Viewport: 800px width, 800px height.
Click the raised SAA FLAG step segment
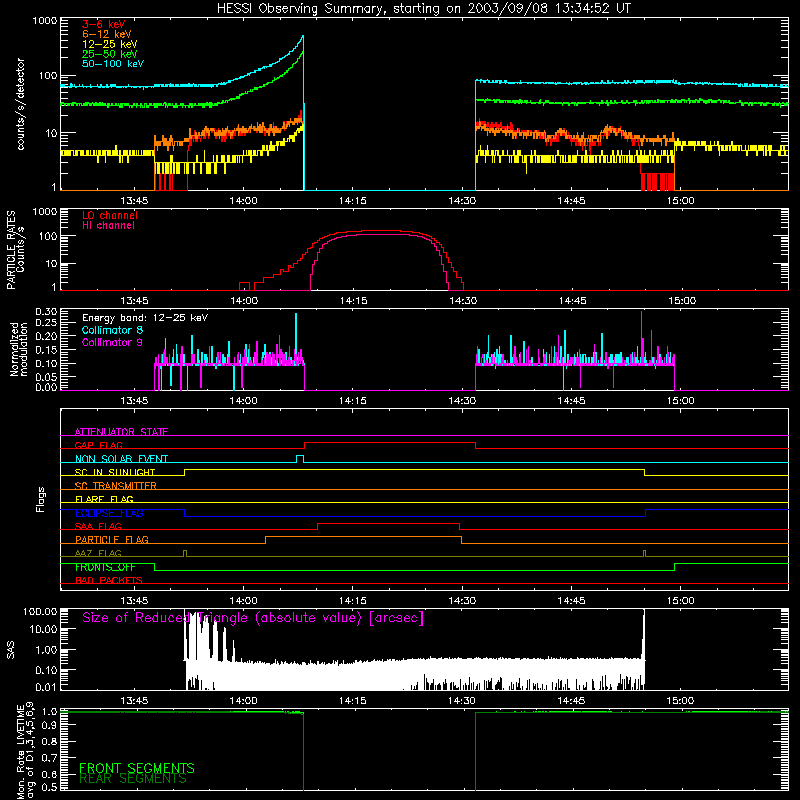(388, 523)
